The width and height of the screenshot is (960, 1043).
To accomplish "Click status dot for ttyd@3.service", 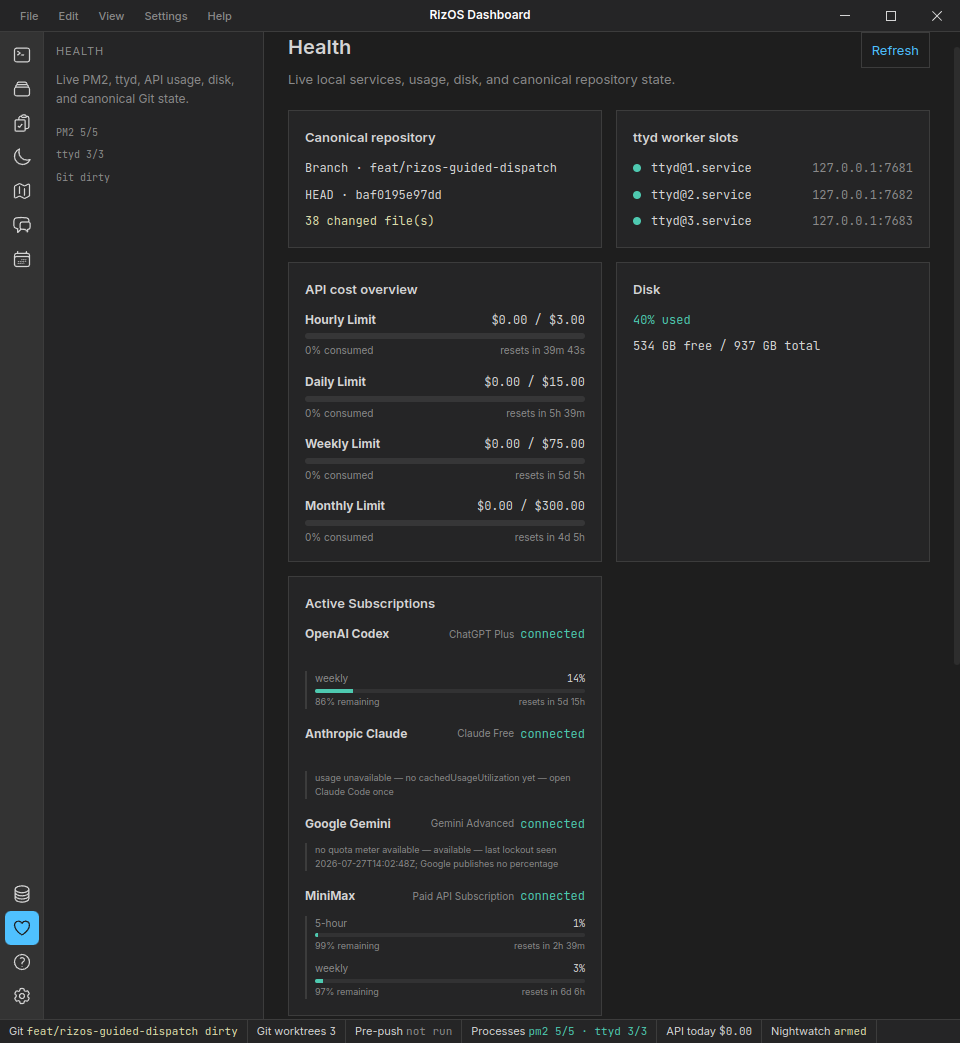I will point(637,221).
